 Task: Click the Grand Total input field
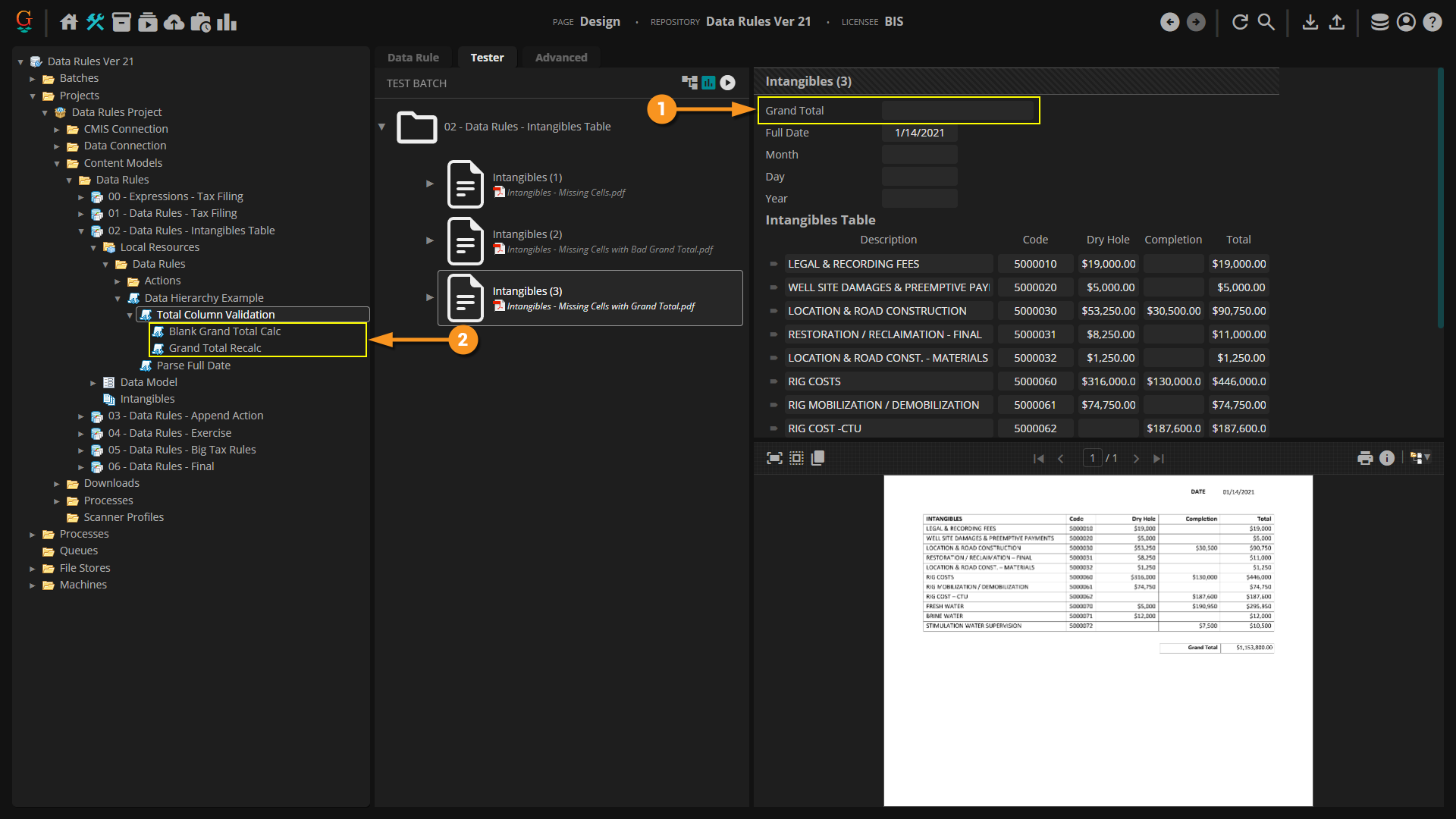[x=959, y=111]
